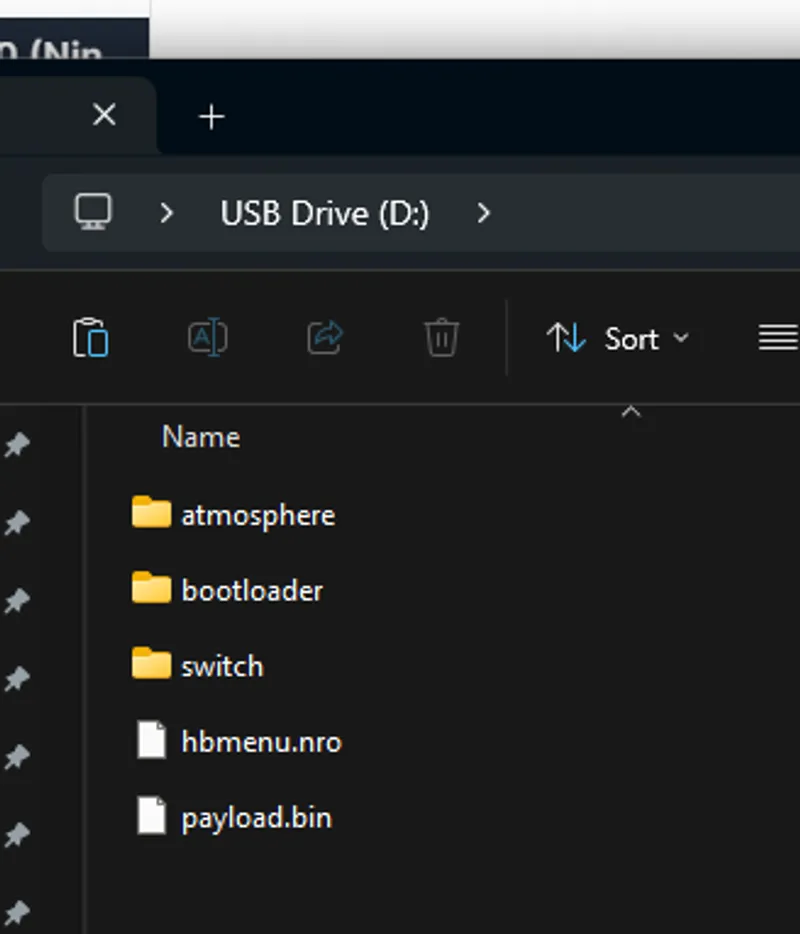Select the bootloader folder
The width and height of the screenshot is (800, 934).
coord(252,590)
